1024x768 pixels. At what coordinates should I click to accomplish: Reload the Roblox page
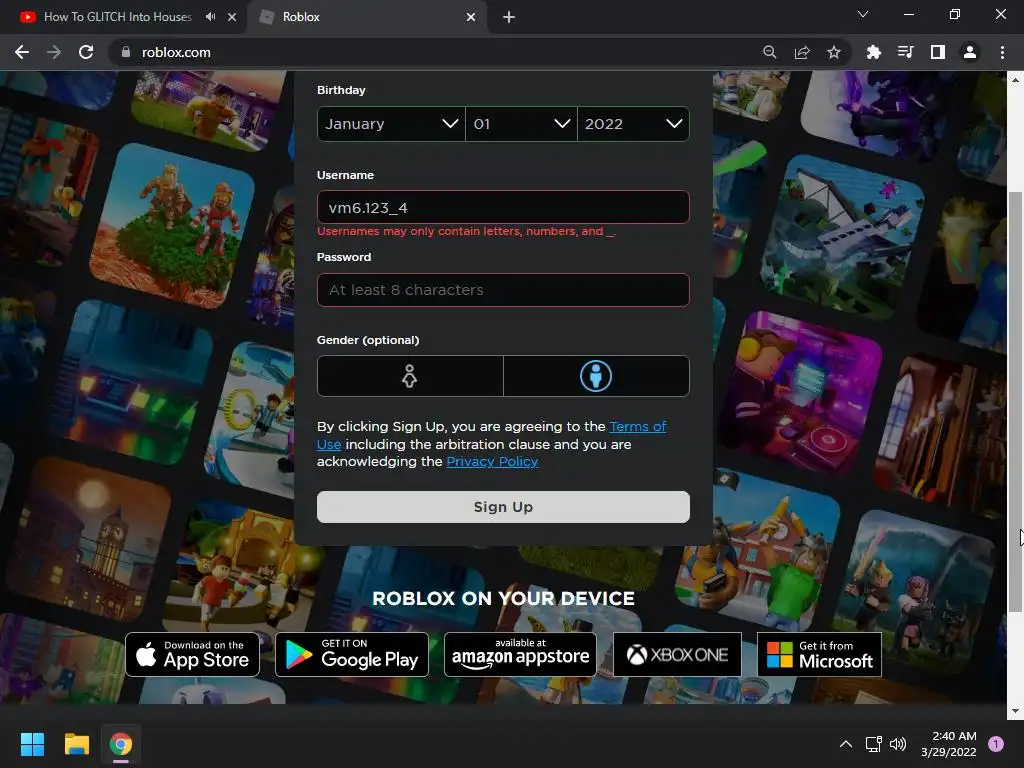(x=86, y=52)
